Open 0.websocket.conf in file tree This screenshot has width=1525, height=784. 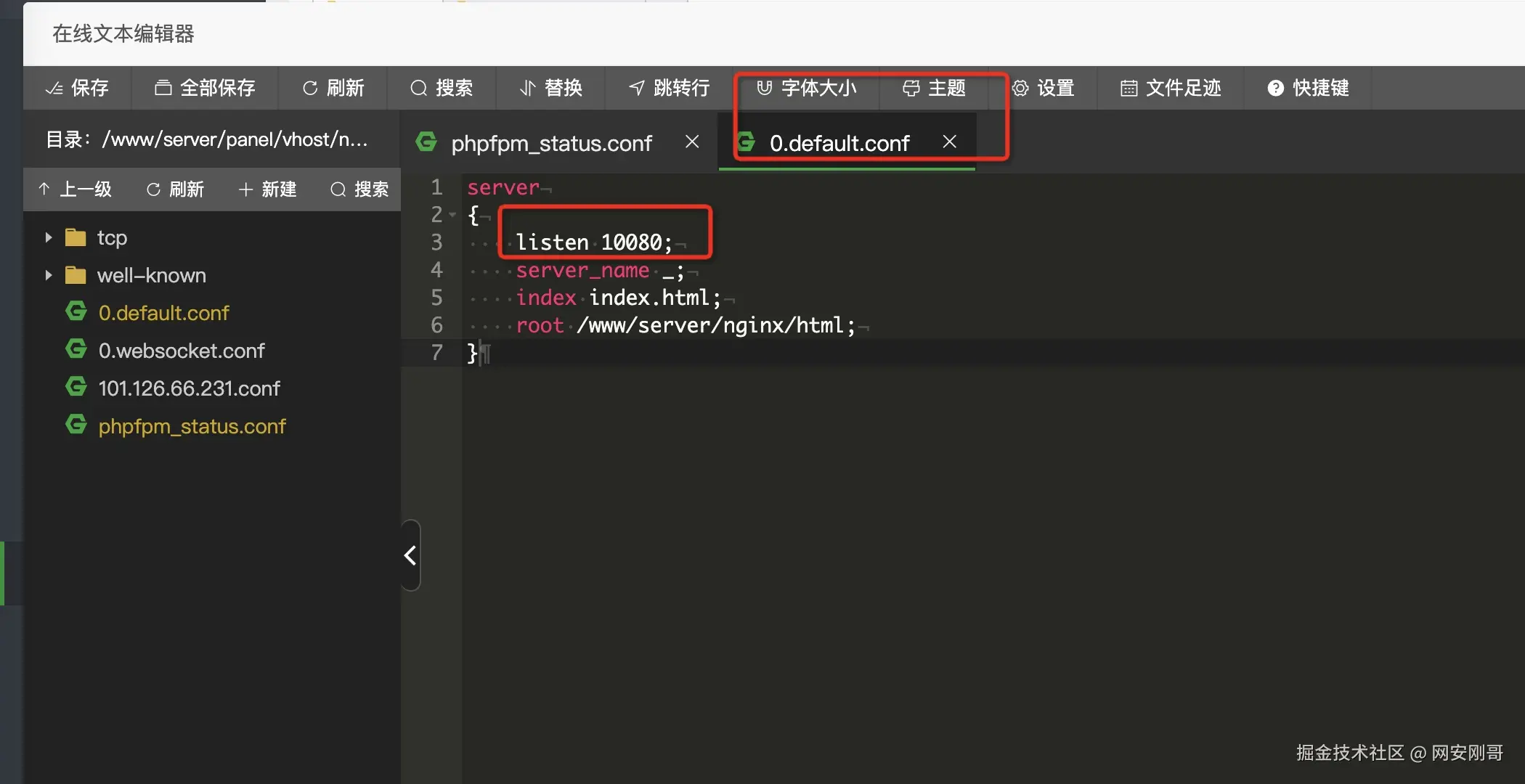(x=181, y=351)
